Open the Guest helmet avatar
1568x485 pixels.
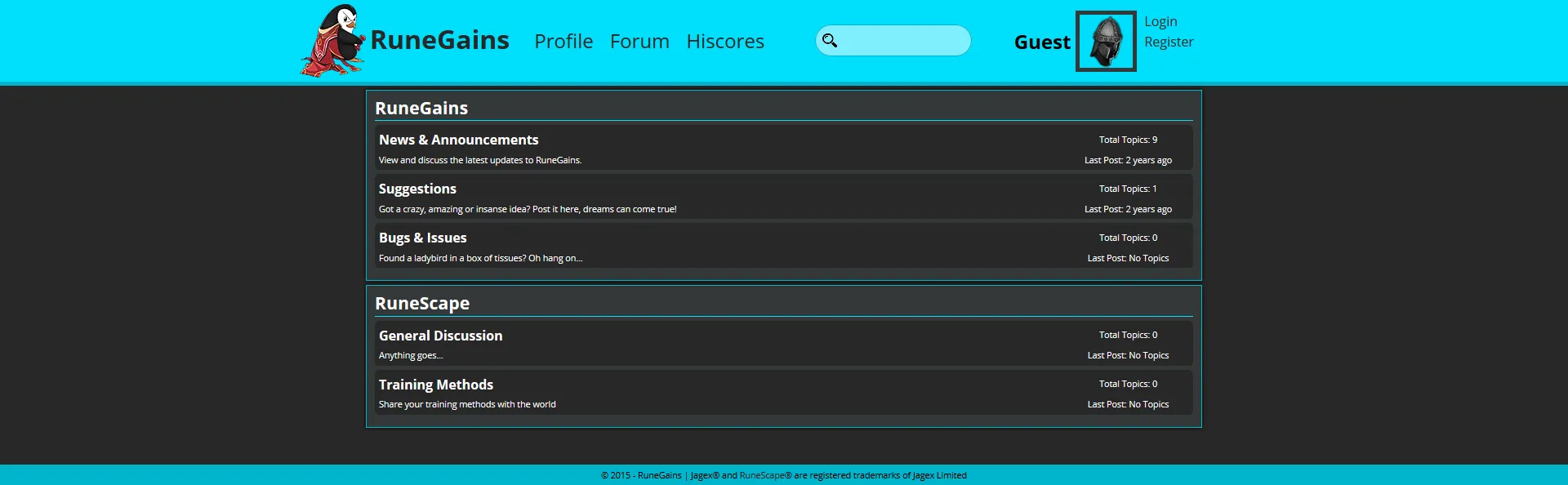tap(1106, 42)
